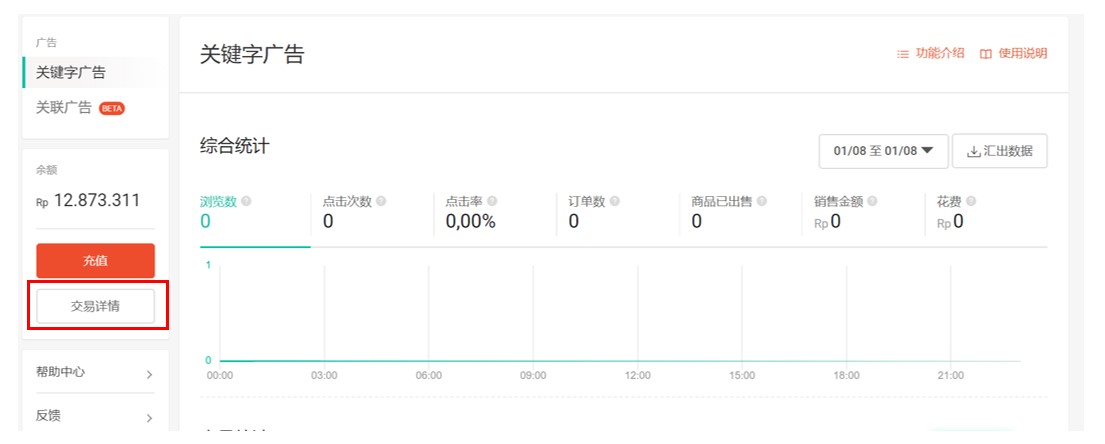The image size is (1105, 444).
Task: Click 汇出数据 export button
Action: [999, 151]
